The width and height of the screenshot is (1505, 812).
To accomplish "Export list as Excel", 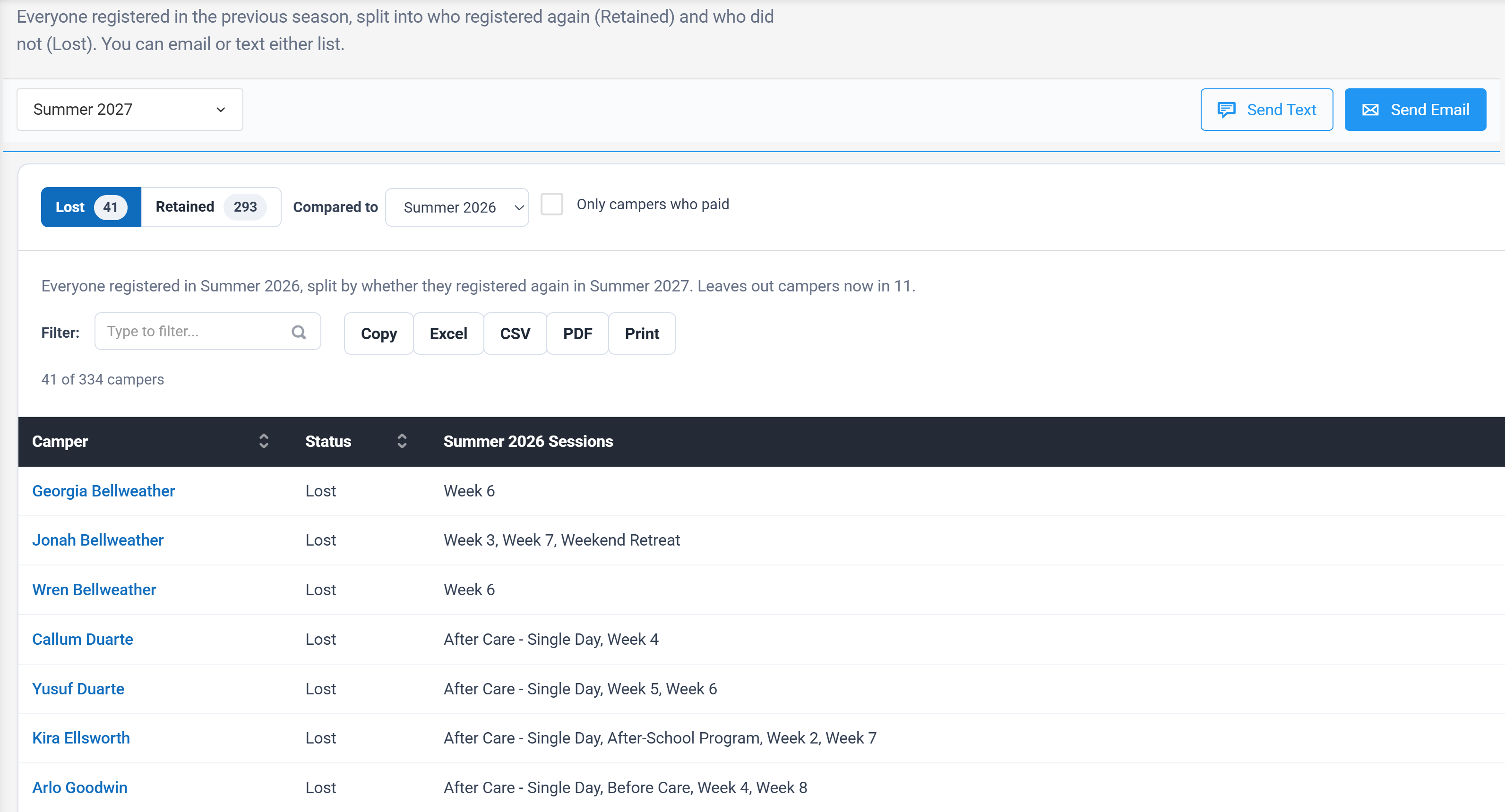I will (448, 333).
